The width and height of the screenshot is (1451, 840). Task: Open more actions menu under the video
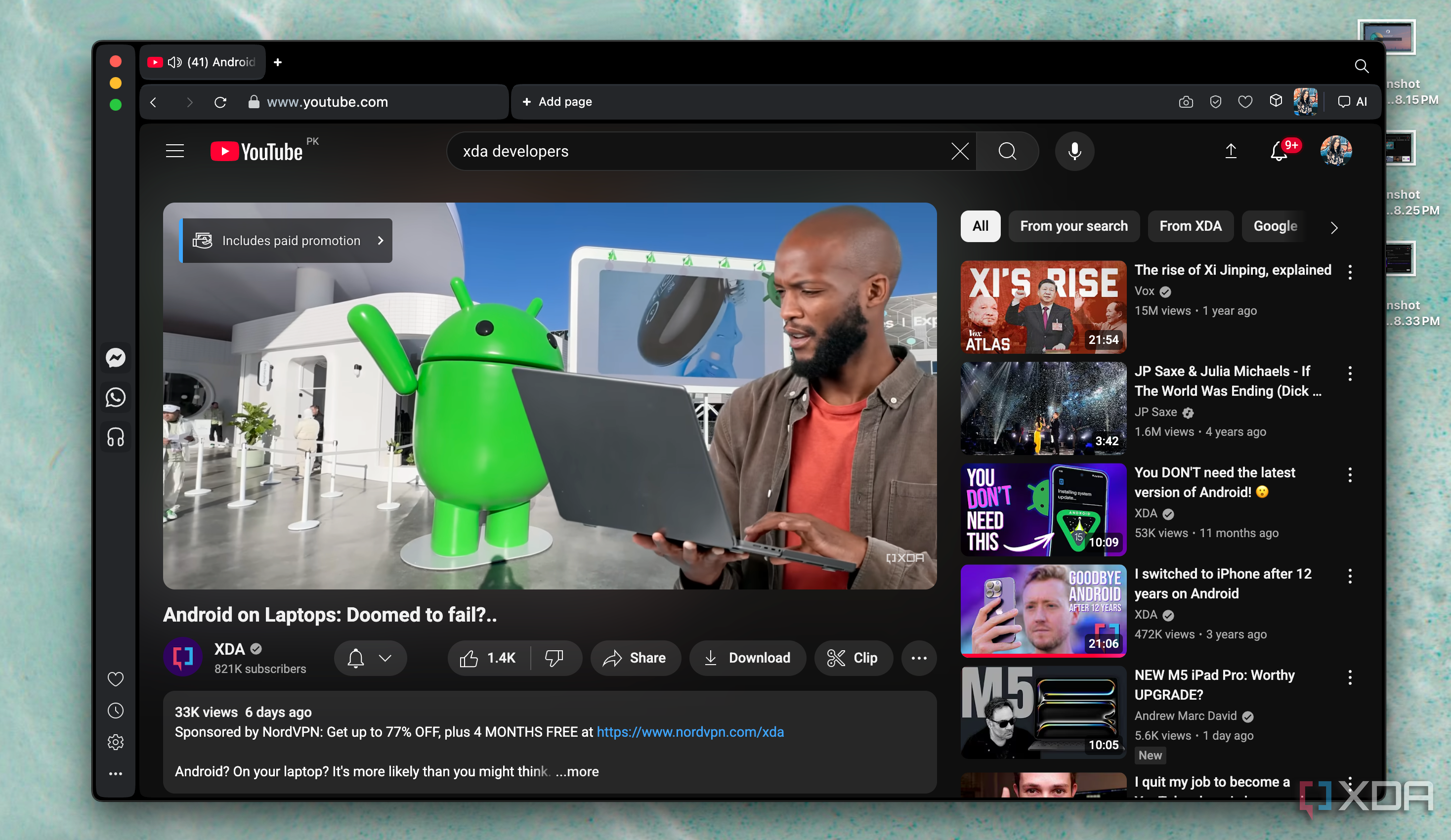click(x=919, y=658)
